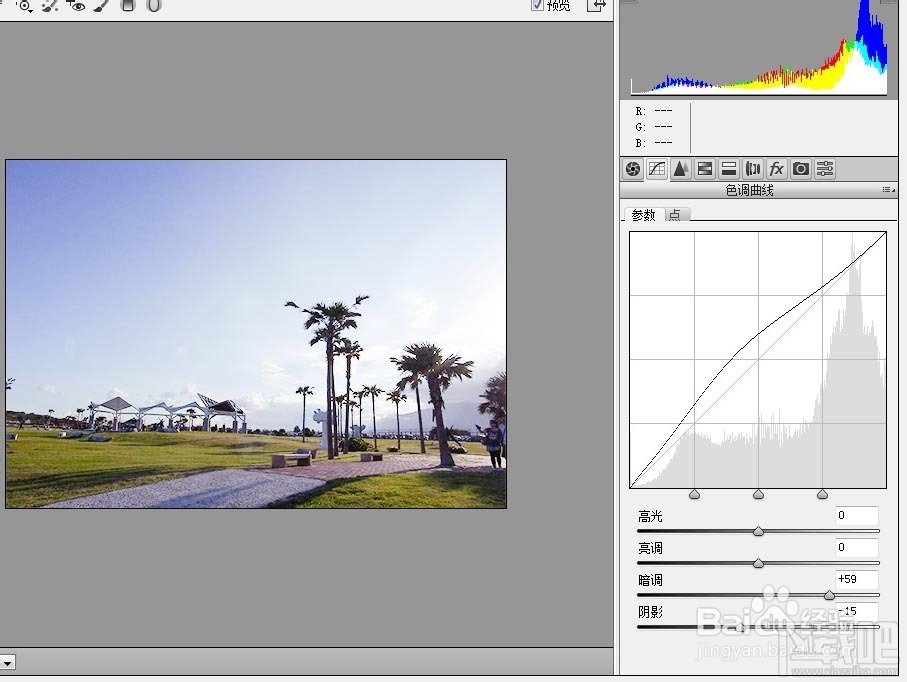Switch to the 点 (Point) curve tab
907x682 pixels.
674,214
